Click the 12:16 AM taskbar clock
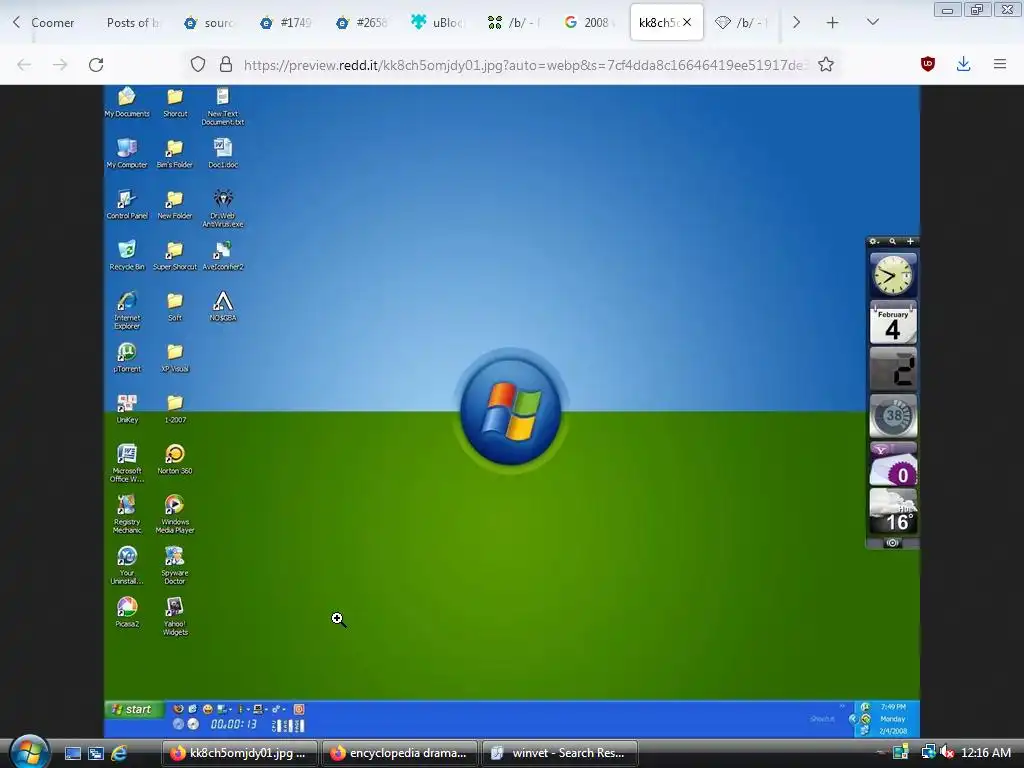 tap(985, 753)
